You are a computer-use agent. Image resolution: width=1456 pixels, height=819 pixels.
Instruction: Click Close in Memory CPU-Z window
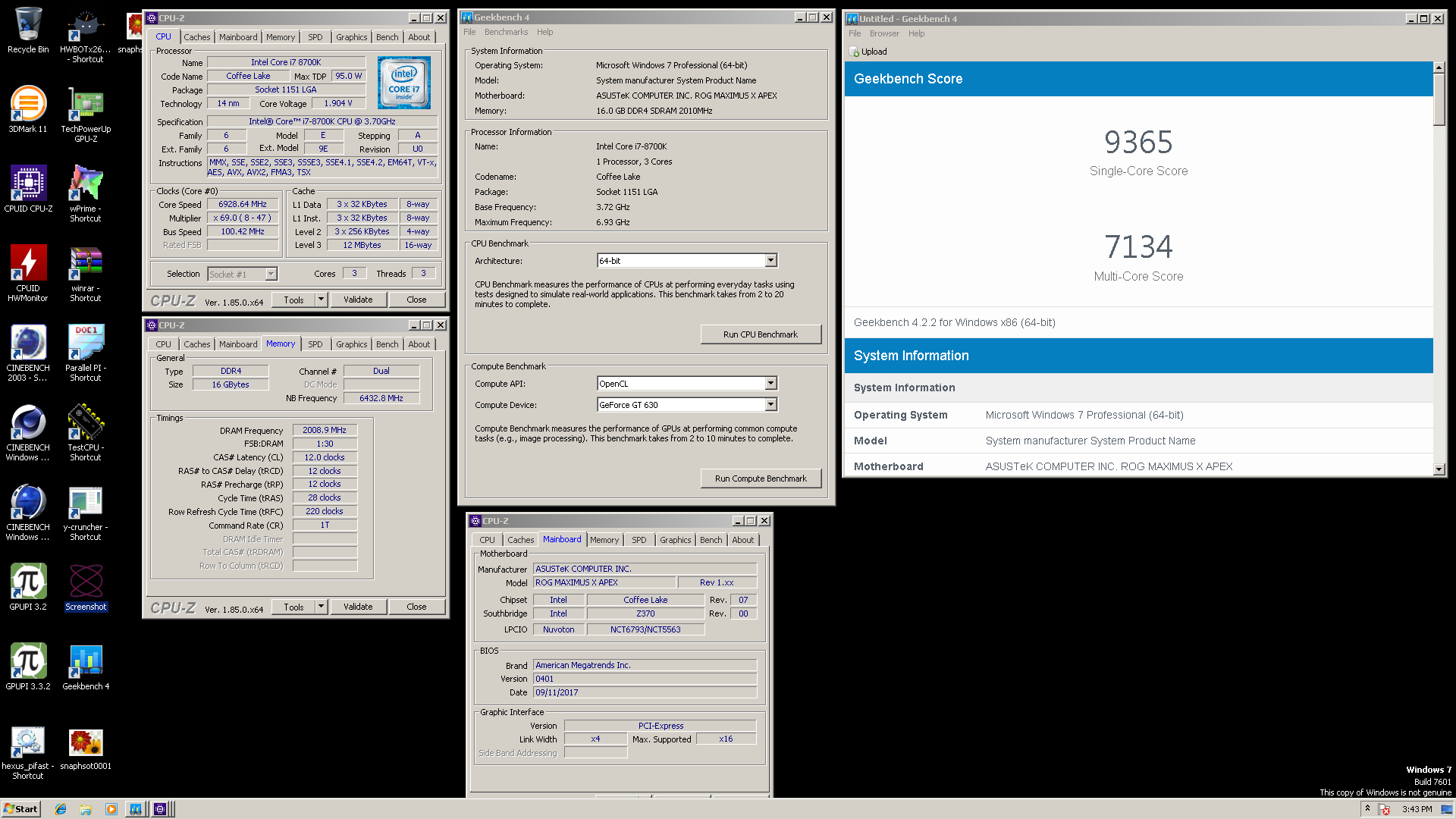click(x=416, y=607)
